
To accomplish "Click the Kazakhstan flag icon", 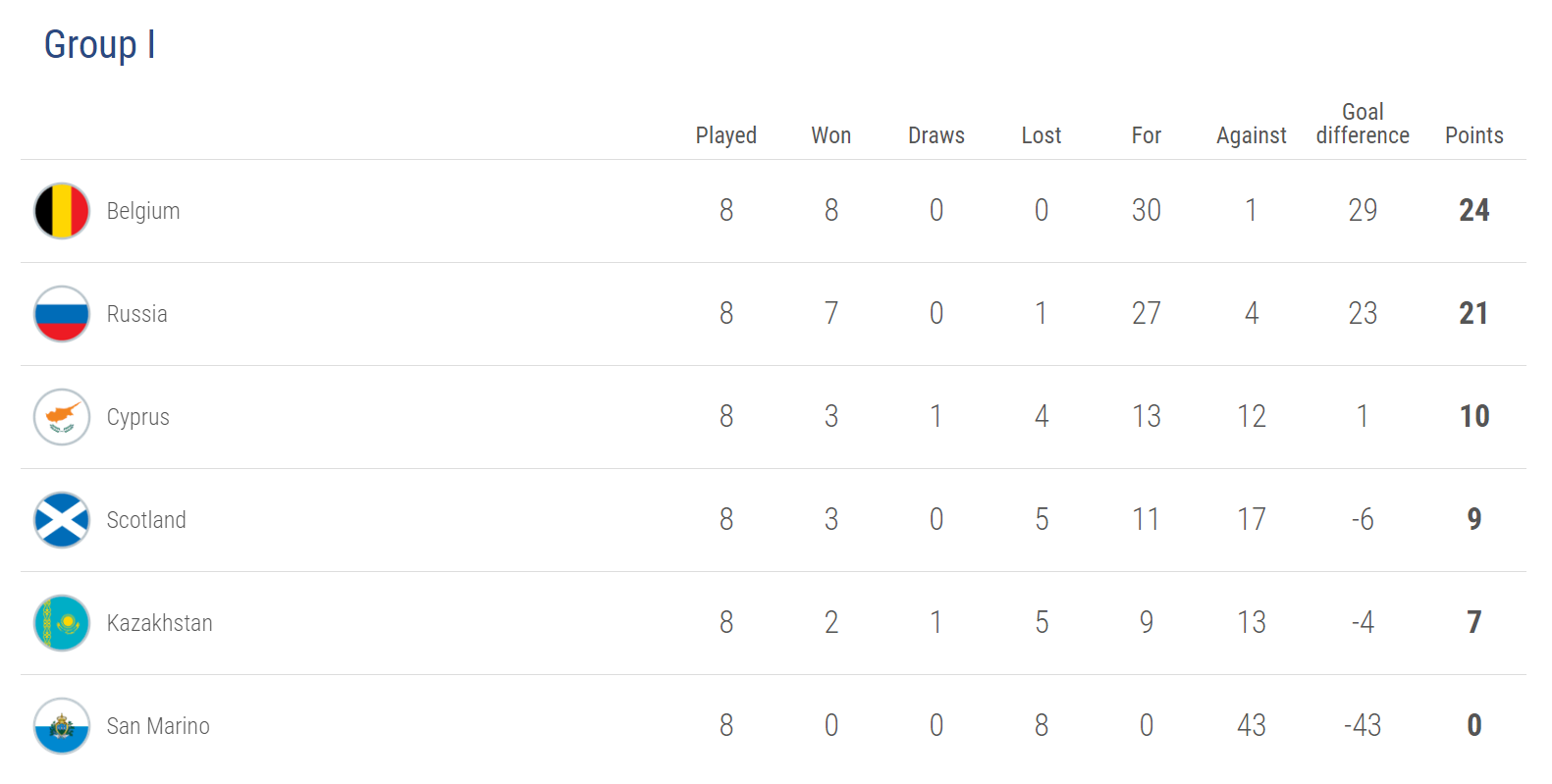I will pyautogui.click(x=62, y=623).
